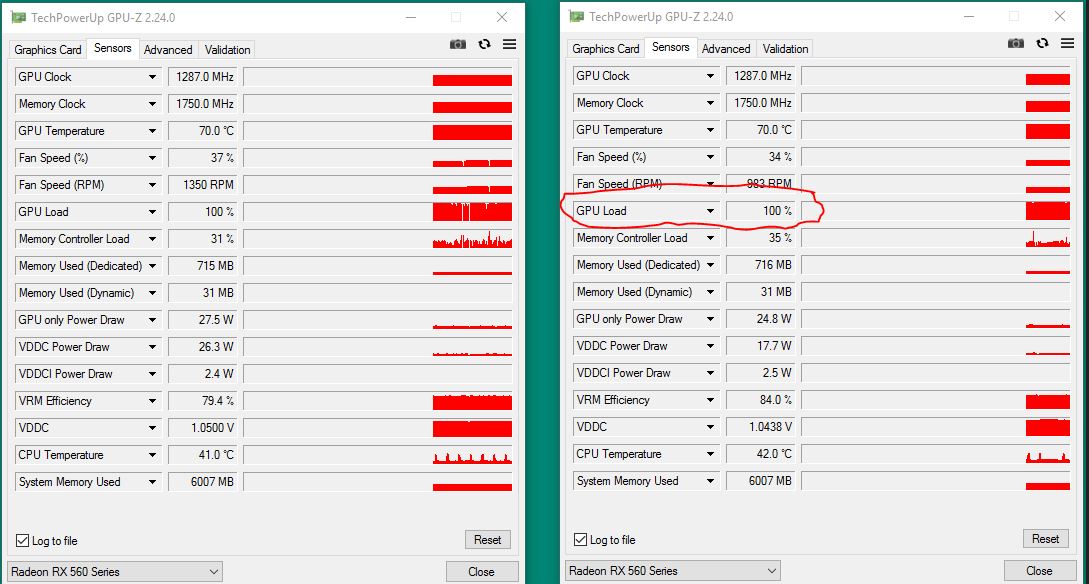Click the GPU-Z app icon in left title bar

point(18,17)
